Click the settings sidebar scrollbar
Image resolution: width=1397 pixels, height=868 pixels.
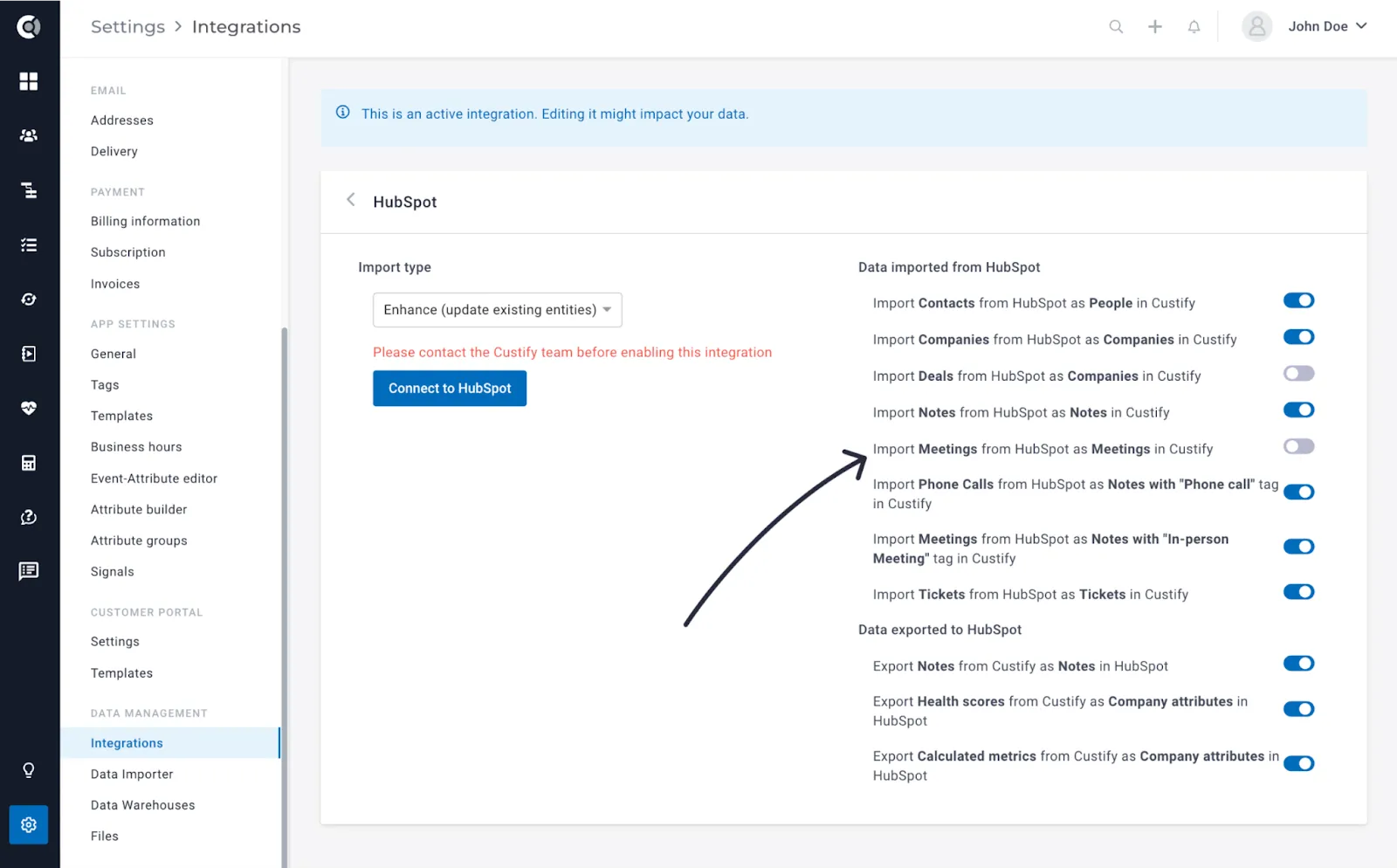[285, 597]
